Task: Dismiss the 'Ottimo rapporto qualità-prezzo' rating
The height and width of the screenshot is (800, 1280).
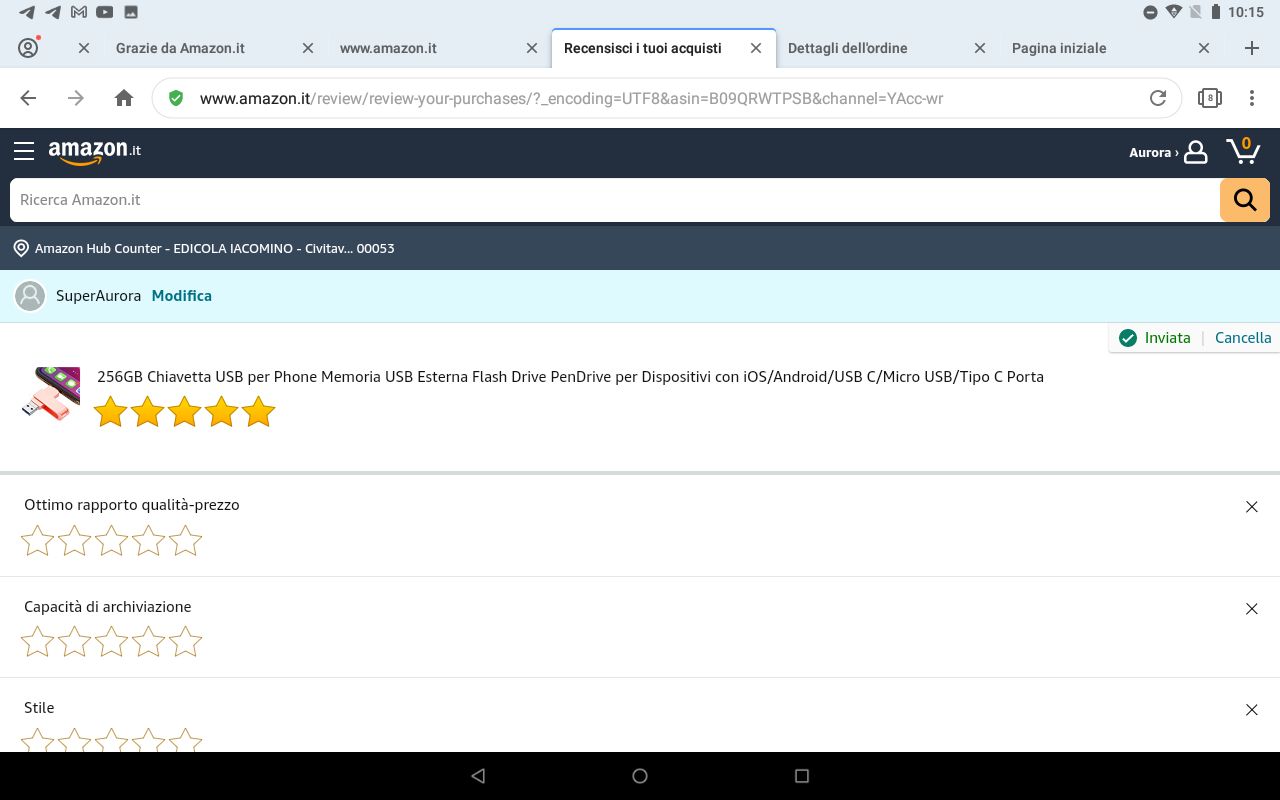Action: (1251, 507)
